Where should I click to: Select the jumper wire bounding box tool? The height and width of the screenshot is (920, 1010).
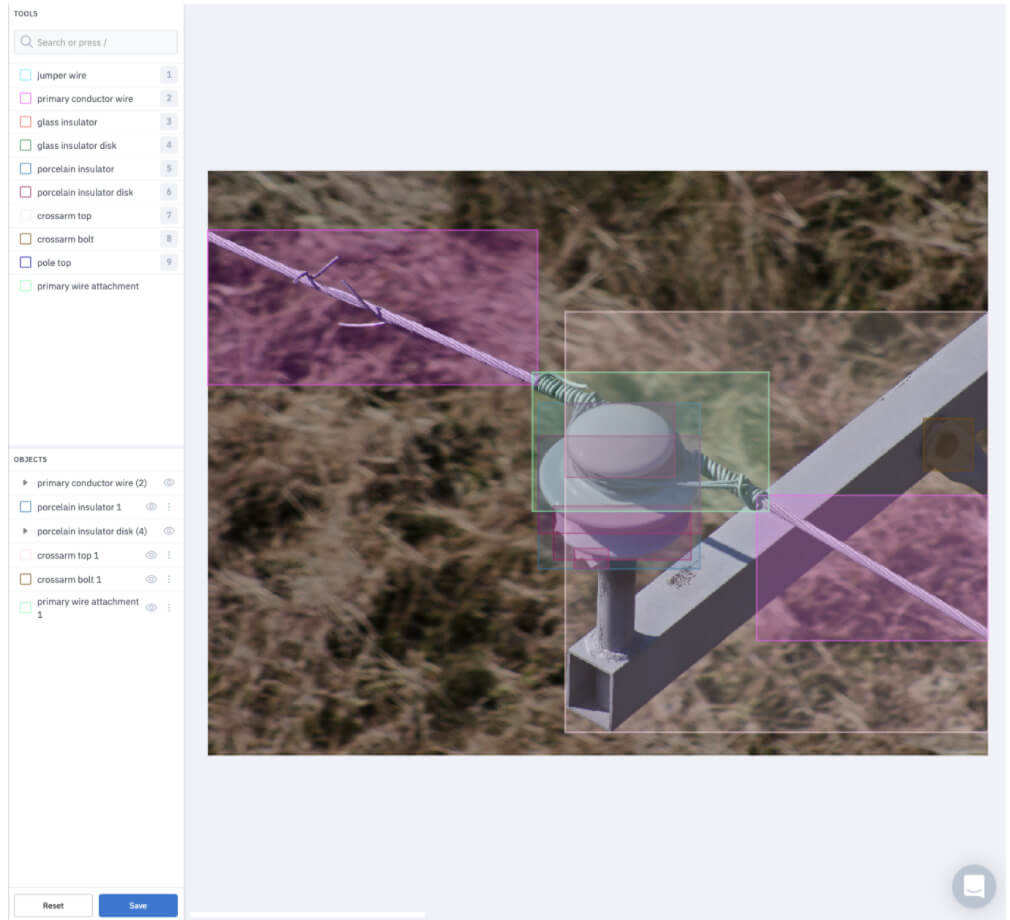coord(62,75)
